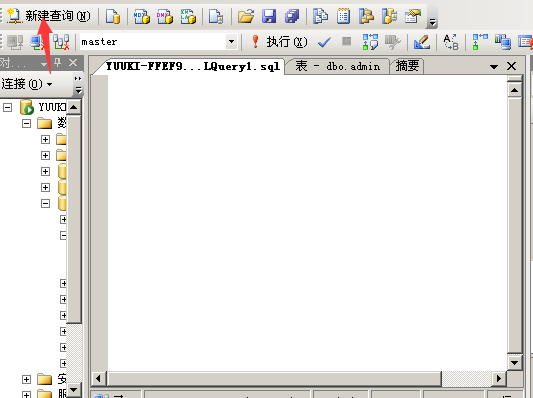Viewport: 533px width, 398px height.
Task: Show the Object Explorer toolbar icon
Action: pos(366,16)
